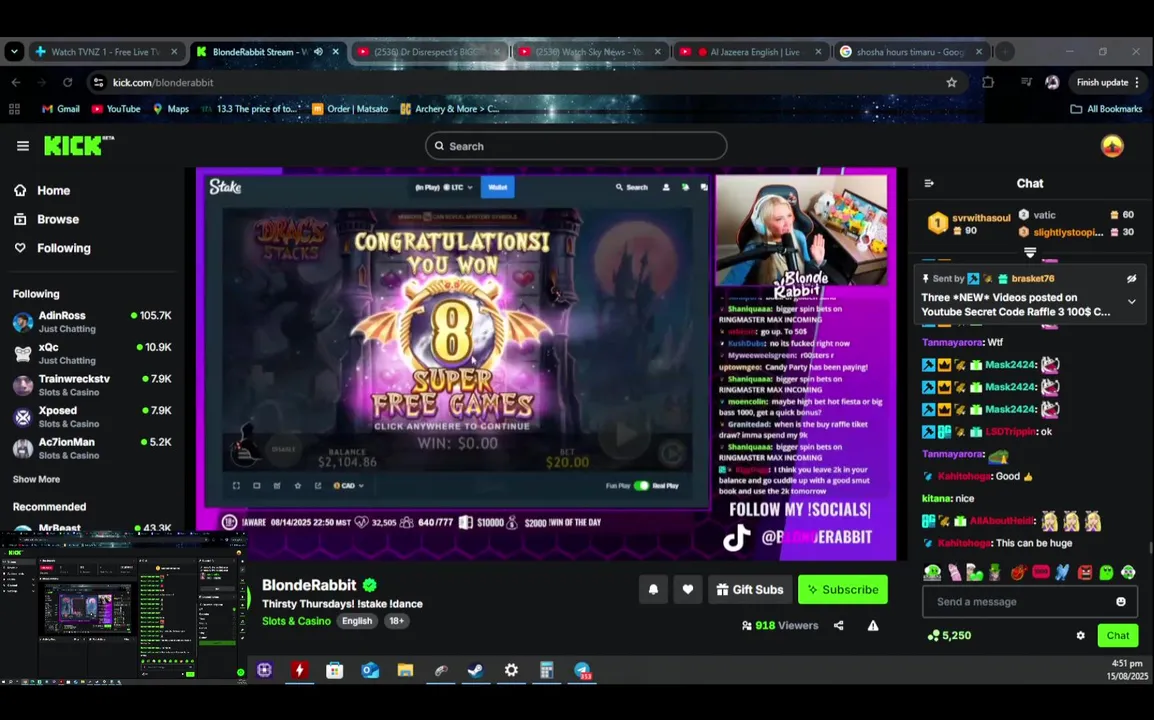Screen dimensions: 1154x720
Task: Open the Chrome profile avatar
Action: tap(1052, 82)
